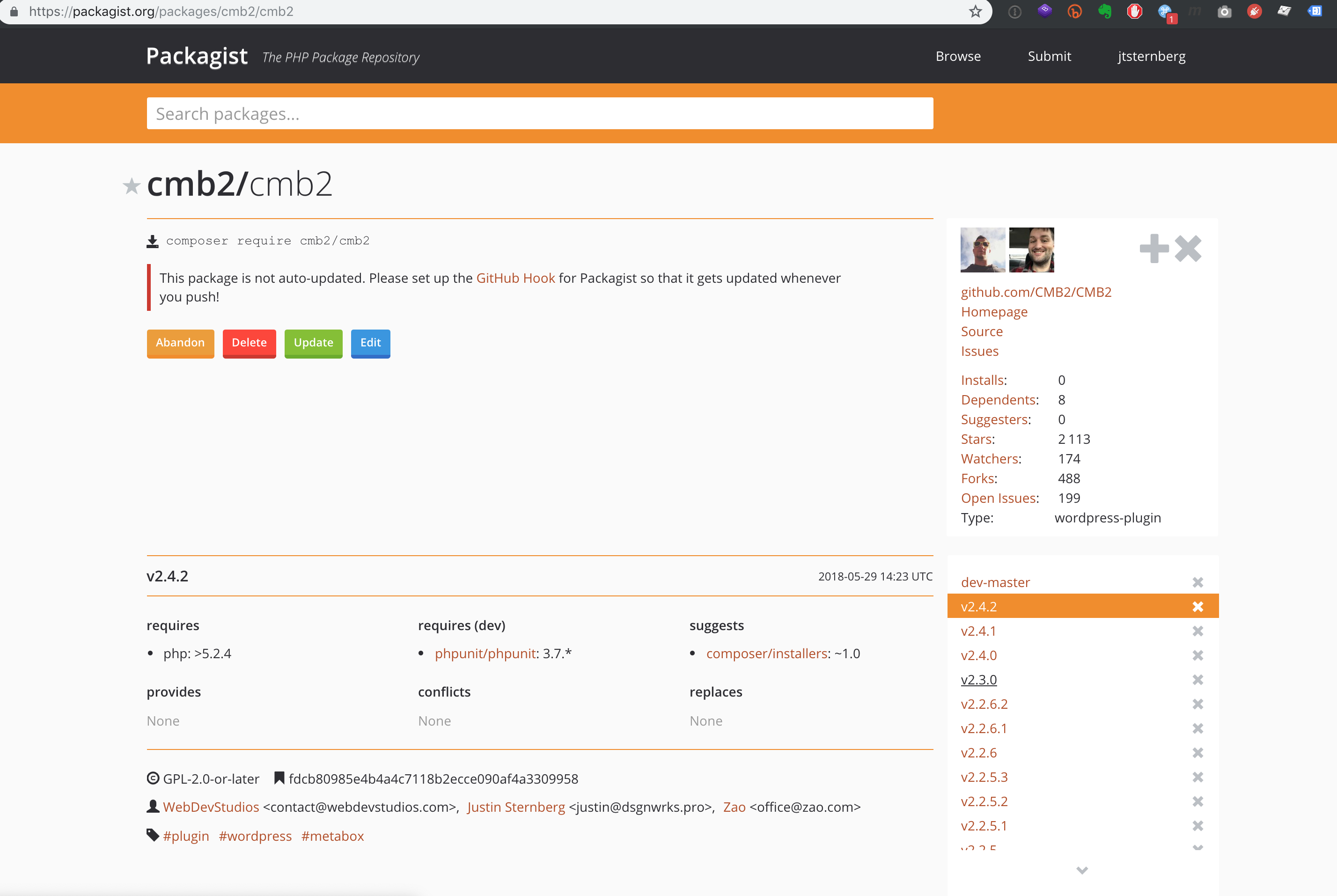Delete version v2.2.6.1 with its X icon
The width and height of the screenshot is (1337, 896).
pyautogui.click(x=1198, y=728)
